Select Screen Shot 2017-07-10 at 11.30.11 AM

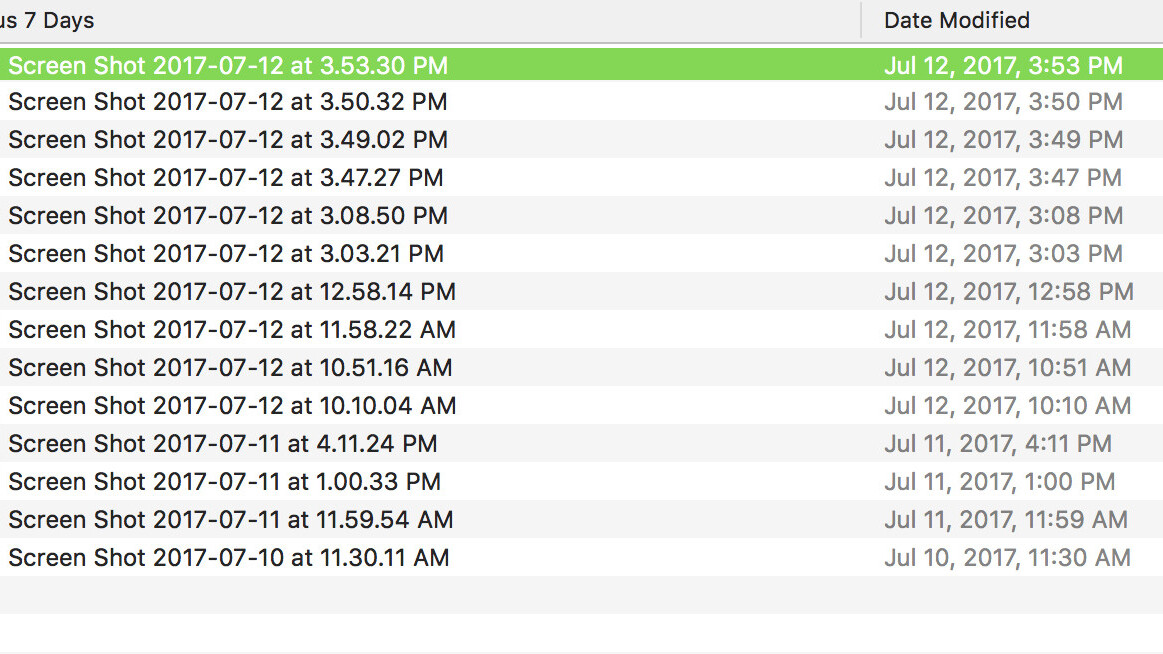[229, 558]
